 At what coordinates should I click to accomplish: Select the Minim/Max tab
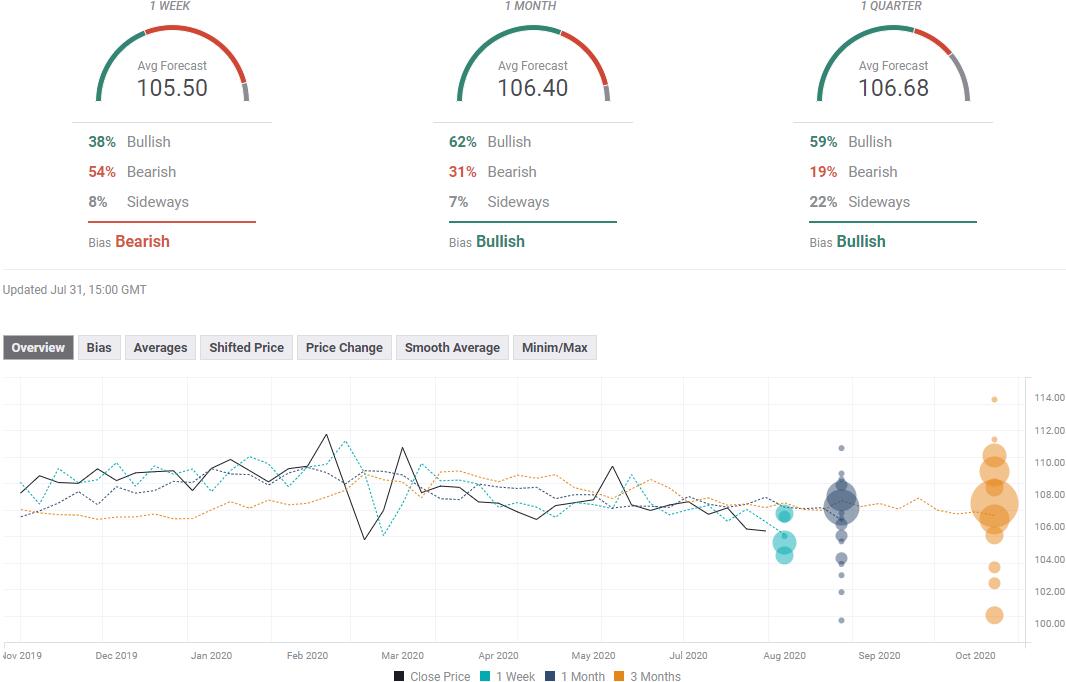pyautogui.click(x=555, y=347)
